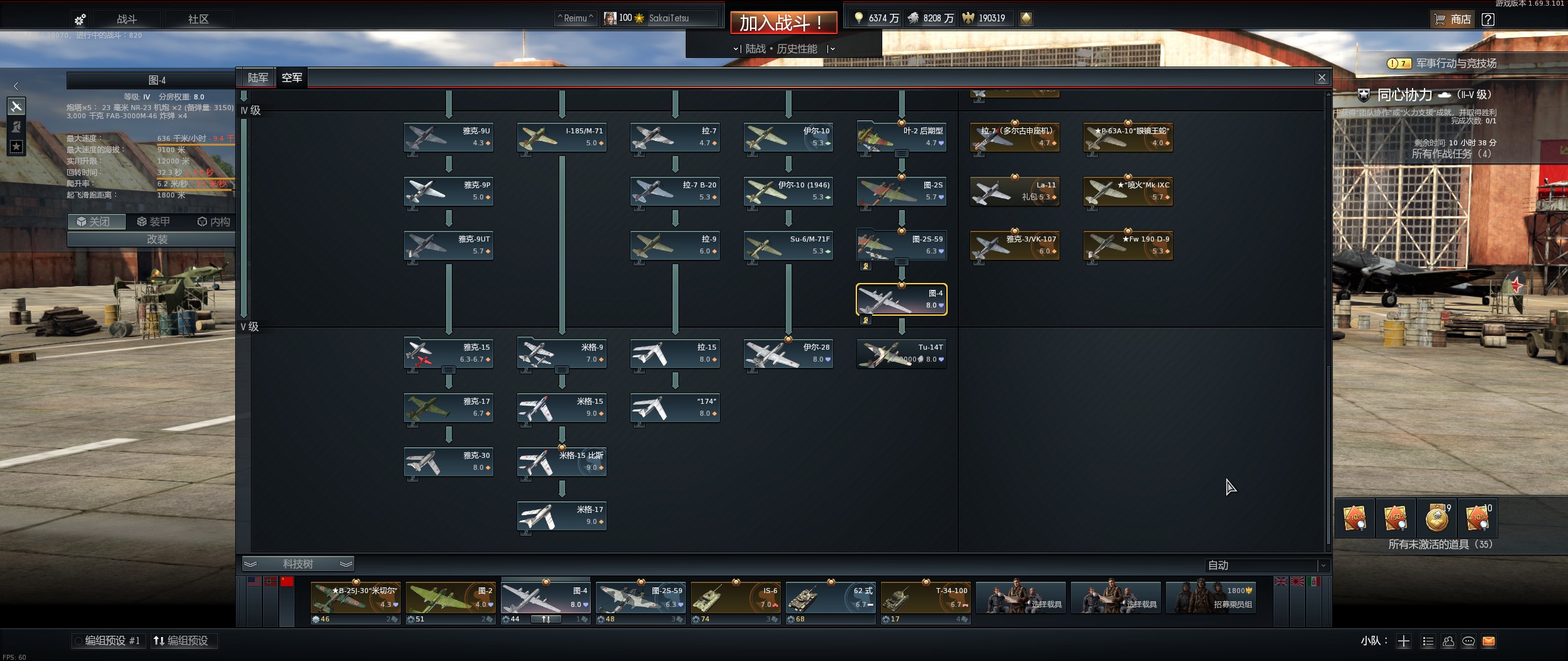Select the 伊尔-28 aircraft card
Image resolution: width=1568 pixels, height=661 pixels.
click(x=788, y=353)
